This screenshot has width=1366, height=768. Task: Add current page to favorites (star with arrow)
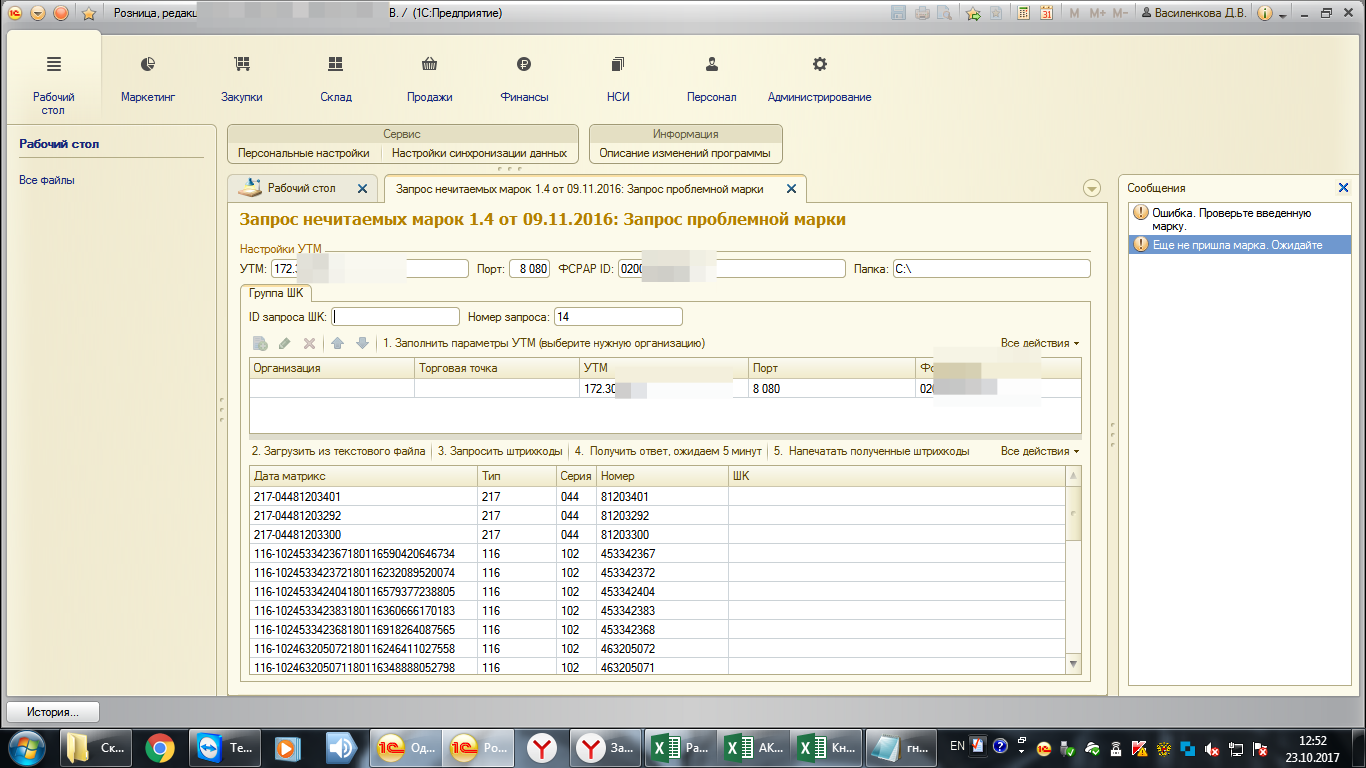pos(973,14)
